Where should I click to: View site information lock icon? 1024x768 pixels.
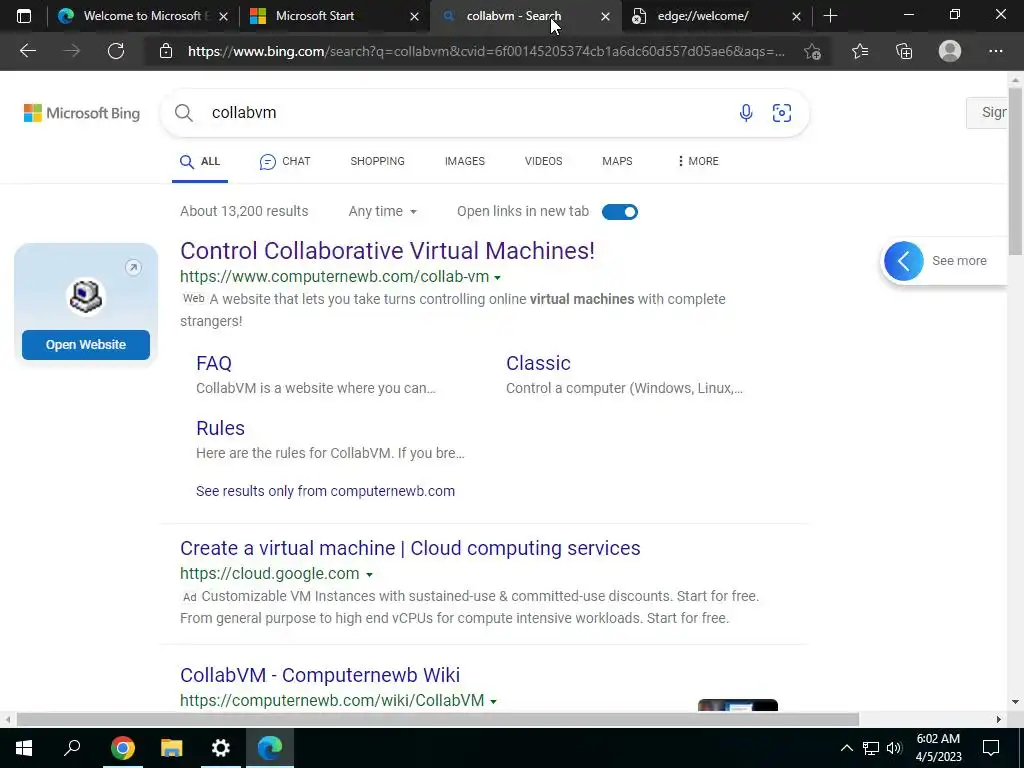[x=166, y=51]
